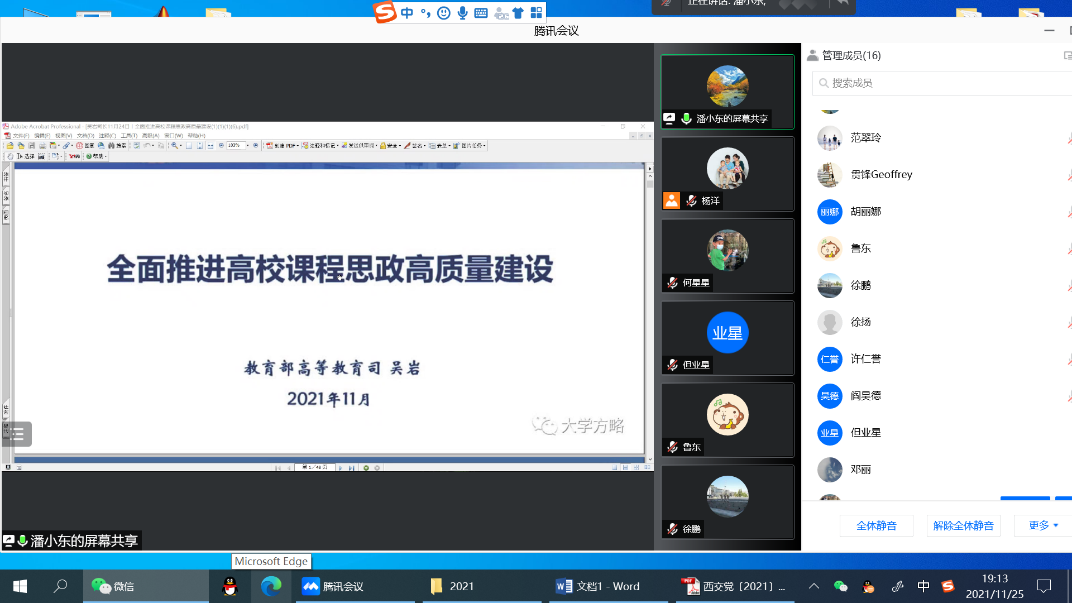Toggle 杨洋's muted microphone icon in video tile
Screen dimensions: 1072x603
pyautogui.click(x=690, y=201)
